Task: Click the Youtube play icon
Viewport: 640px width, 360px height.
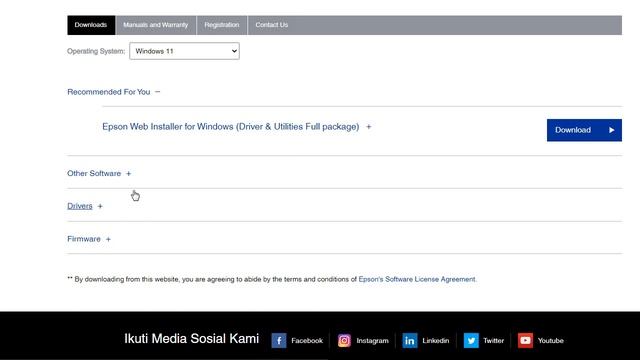Action: pyautogui.click(x=525, y=340)
